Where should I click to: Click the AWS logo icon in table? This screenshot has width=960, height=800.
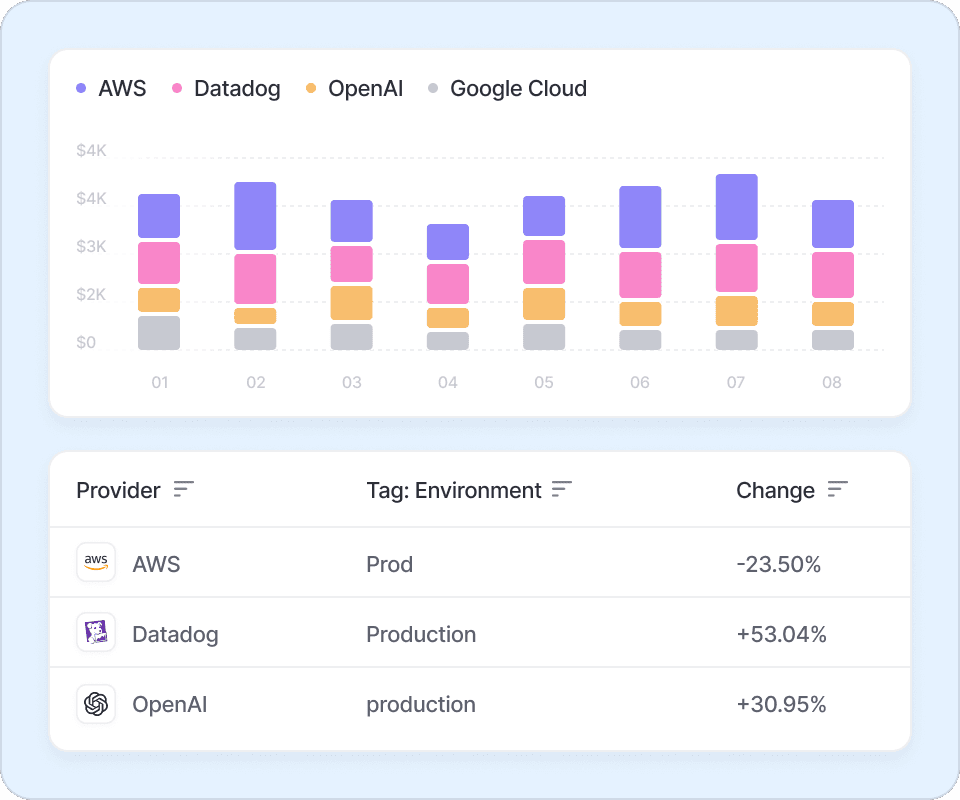pyautogui.click(x=96, y=563)
